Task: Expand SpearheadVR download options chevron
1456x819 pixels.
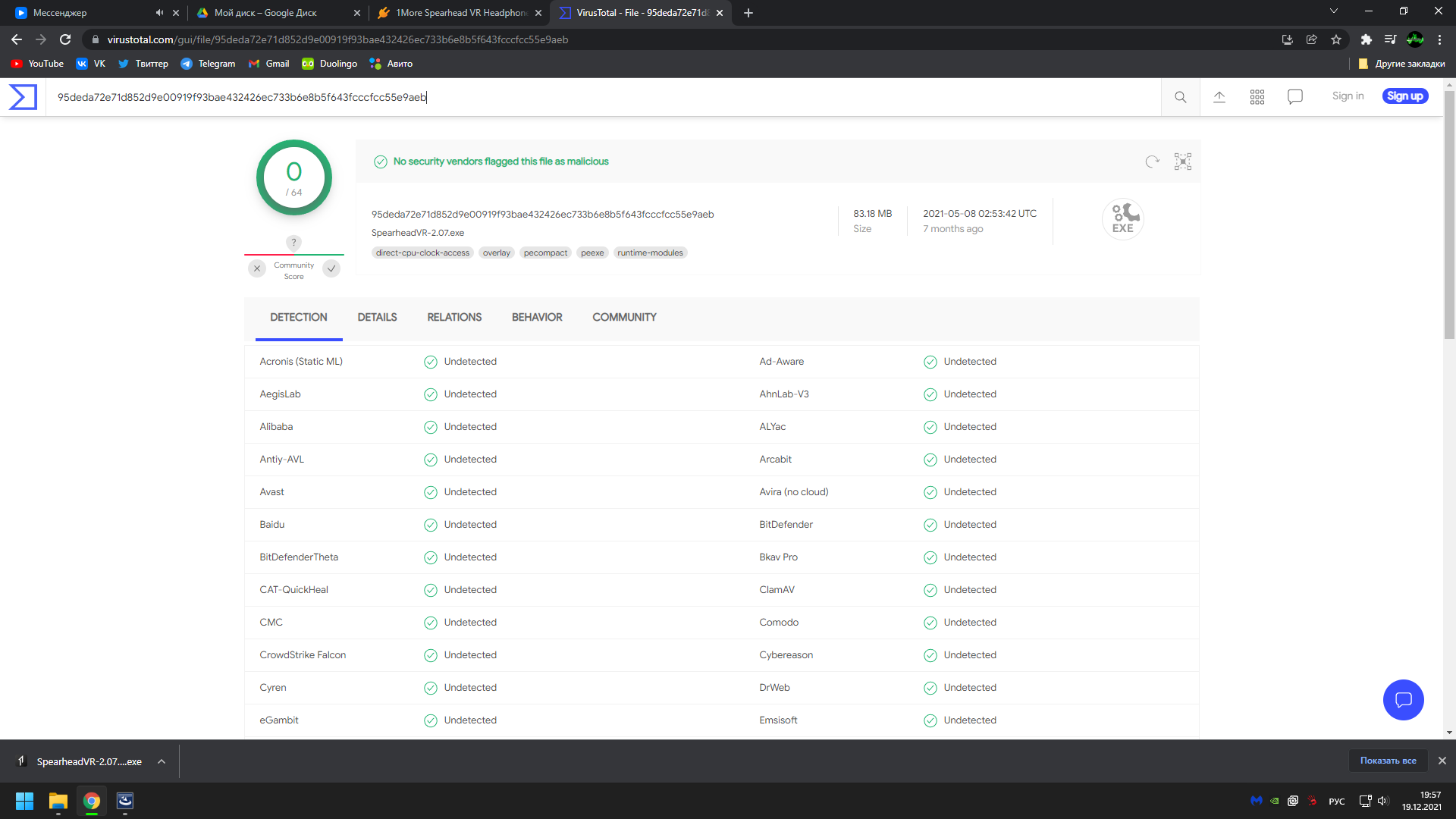Action: (x=162, y=761)
